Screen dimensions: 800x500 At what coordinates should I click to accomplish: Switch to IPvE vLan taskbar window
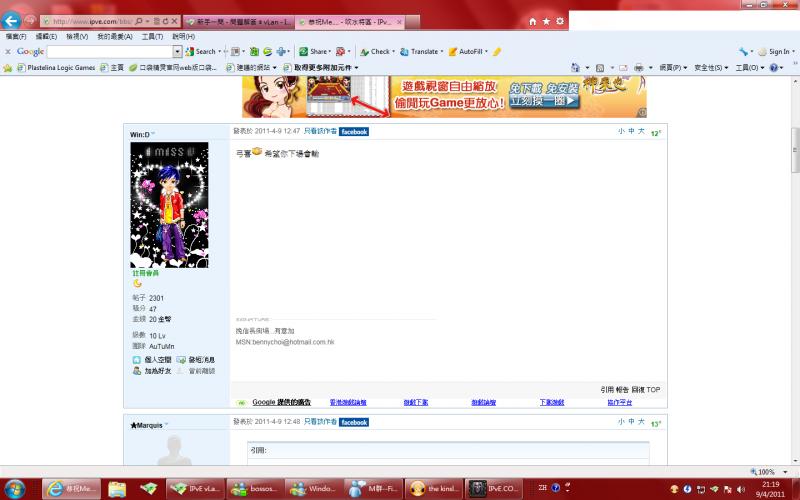tap(194, 489)
